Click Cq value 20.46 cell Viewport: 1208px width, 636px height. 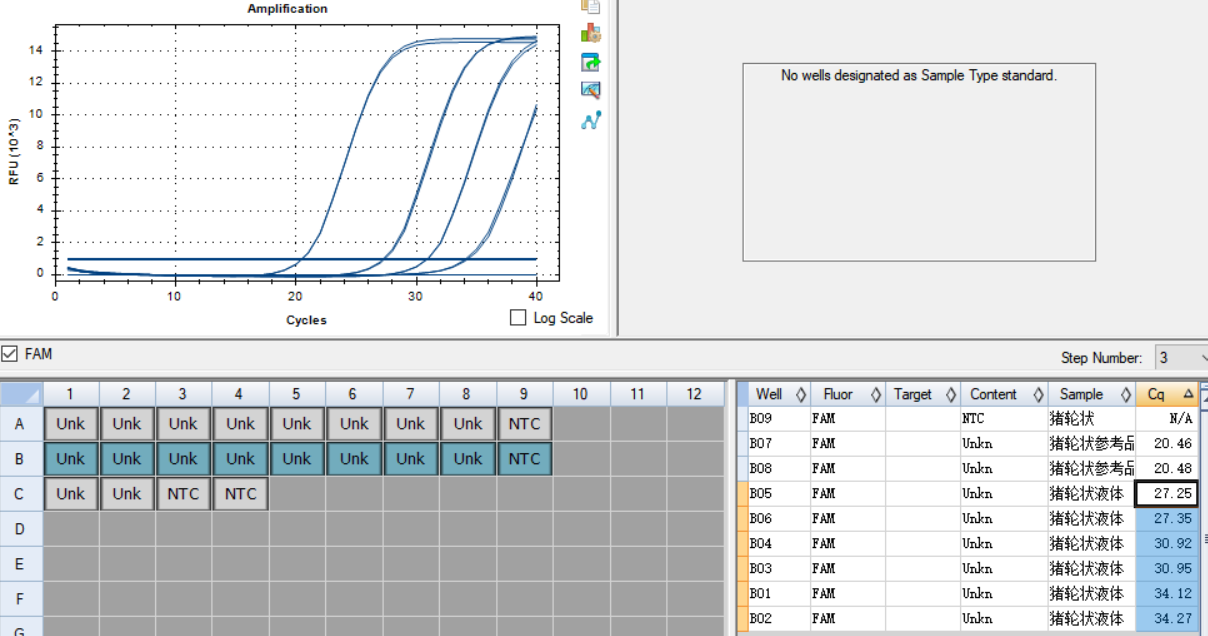pos(1167,444)
